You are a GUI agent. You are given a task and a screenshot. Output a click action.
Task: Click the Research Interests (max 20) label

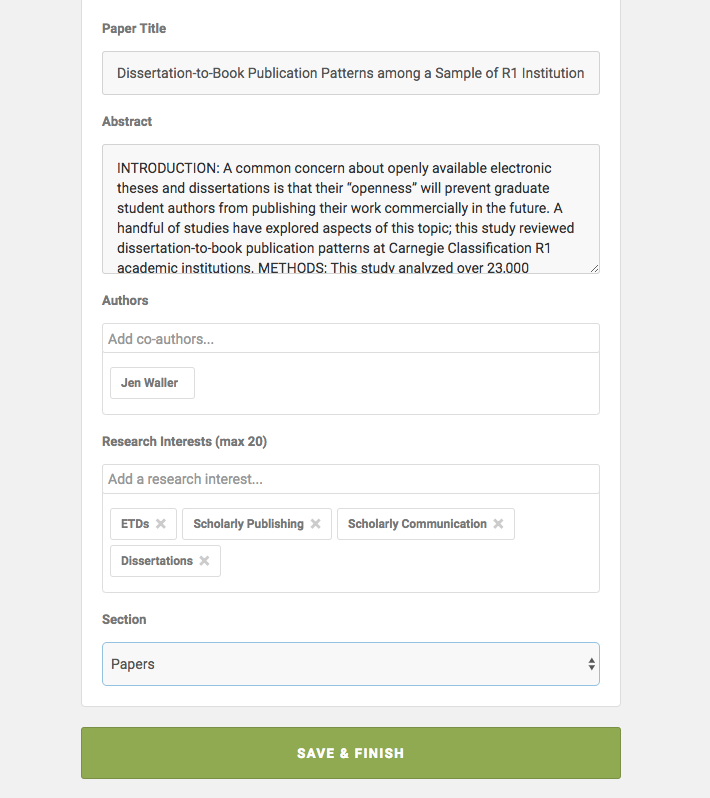click(184, 442)
